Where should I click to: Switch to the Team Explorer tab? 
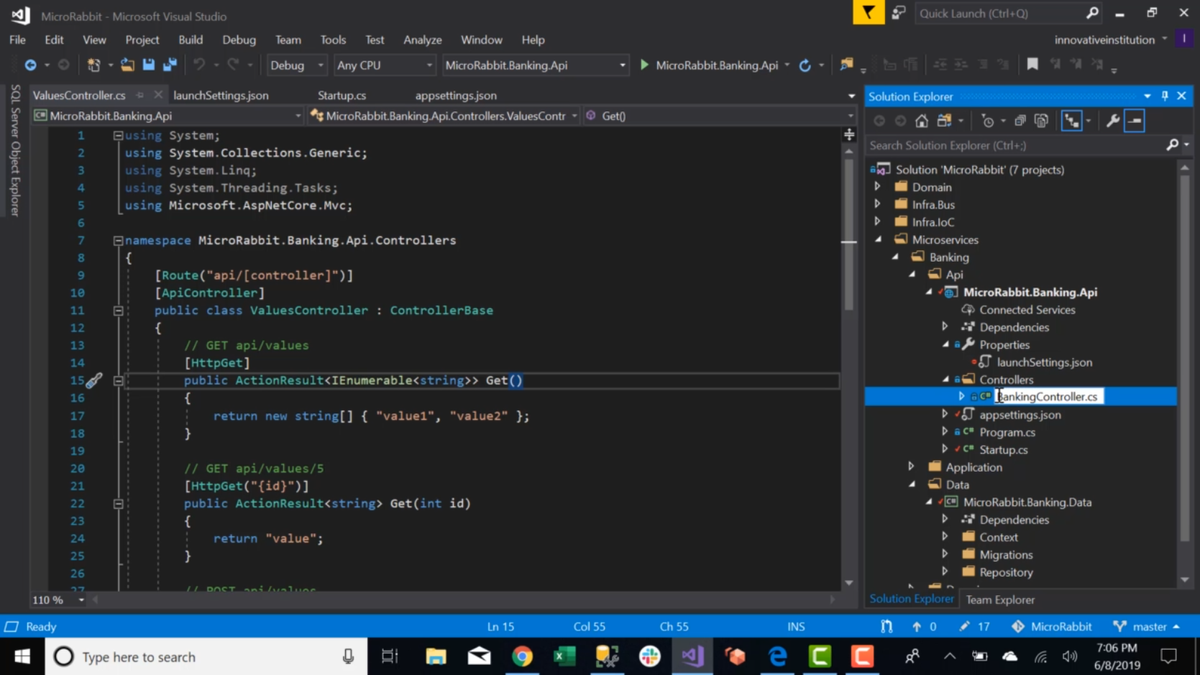1000,600
